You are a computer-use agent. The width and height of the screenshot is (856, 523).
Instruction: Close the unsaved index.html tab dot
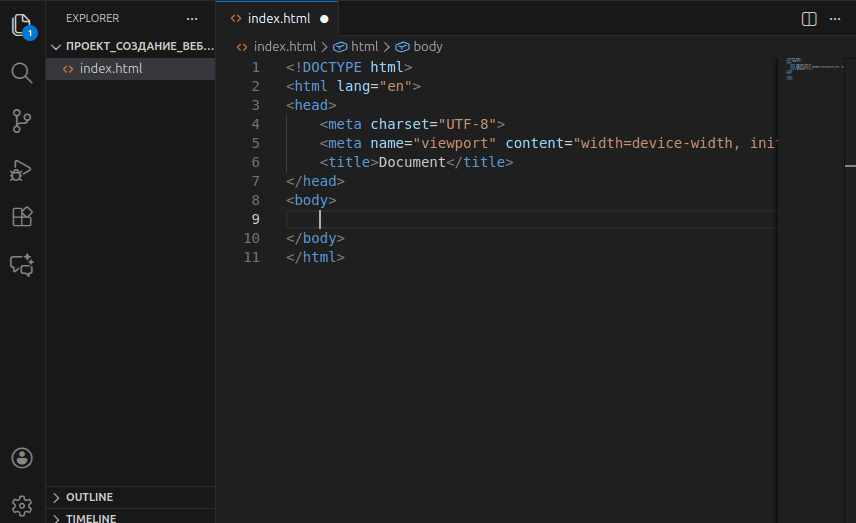pyautogui.click(x=324, y=19)
